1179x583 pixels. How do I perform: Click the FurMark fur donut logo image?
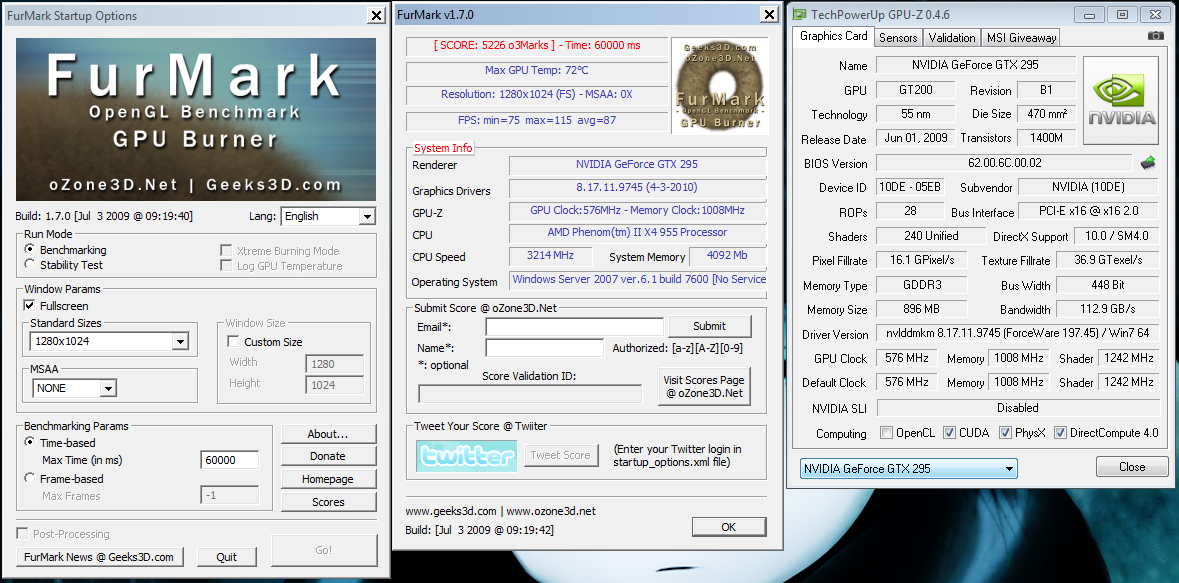(719, 85)
